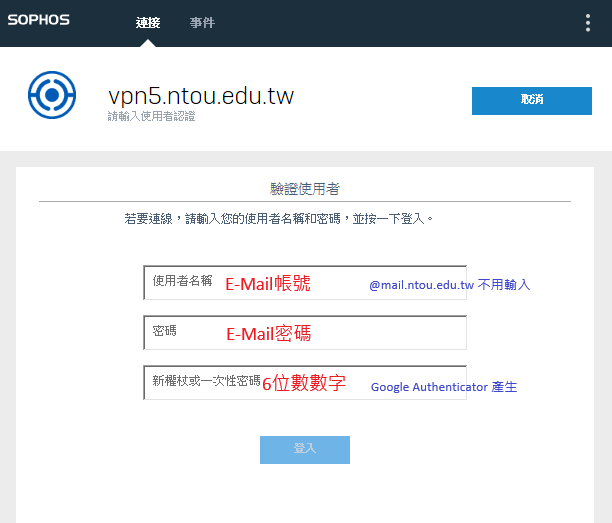This screenshot has width=612, height=523.
Task: Click the Google Authenticator 產生 note
Action: click(444, 387)
